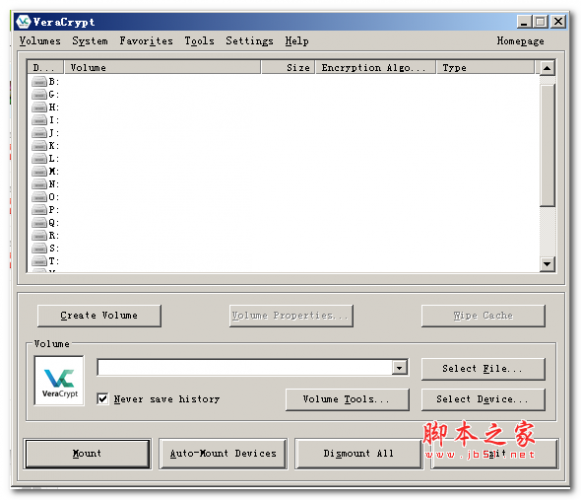Click the drive list scroll up arrow
The height and width of the screenshot is (500, 581).
547,68
